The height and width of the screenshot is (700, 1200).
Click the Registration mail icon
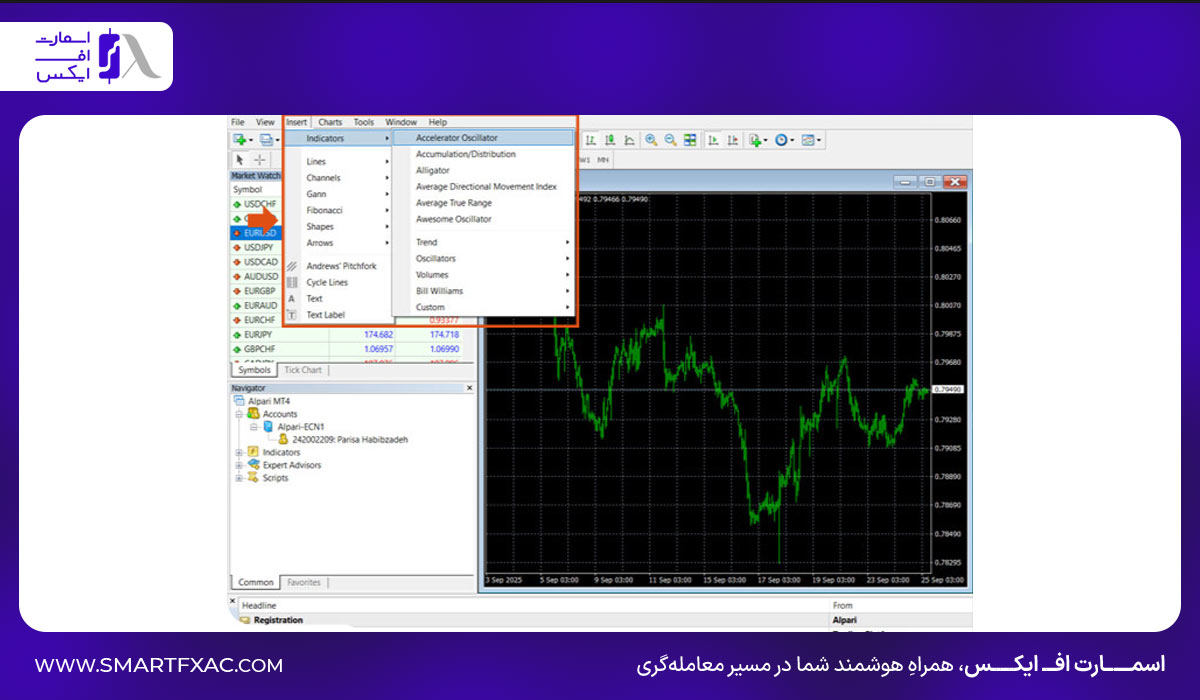coord(245,620)
